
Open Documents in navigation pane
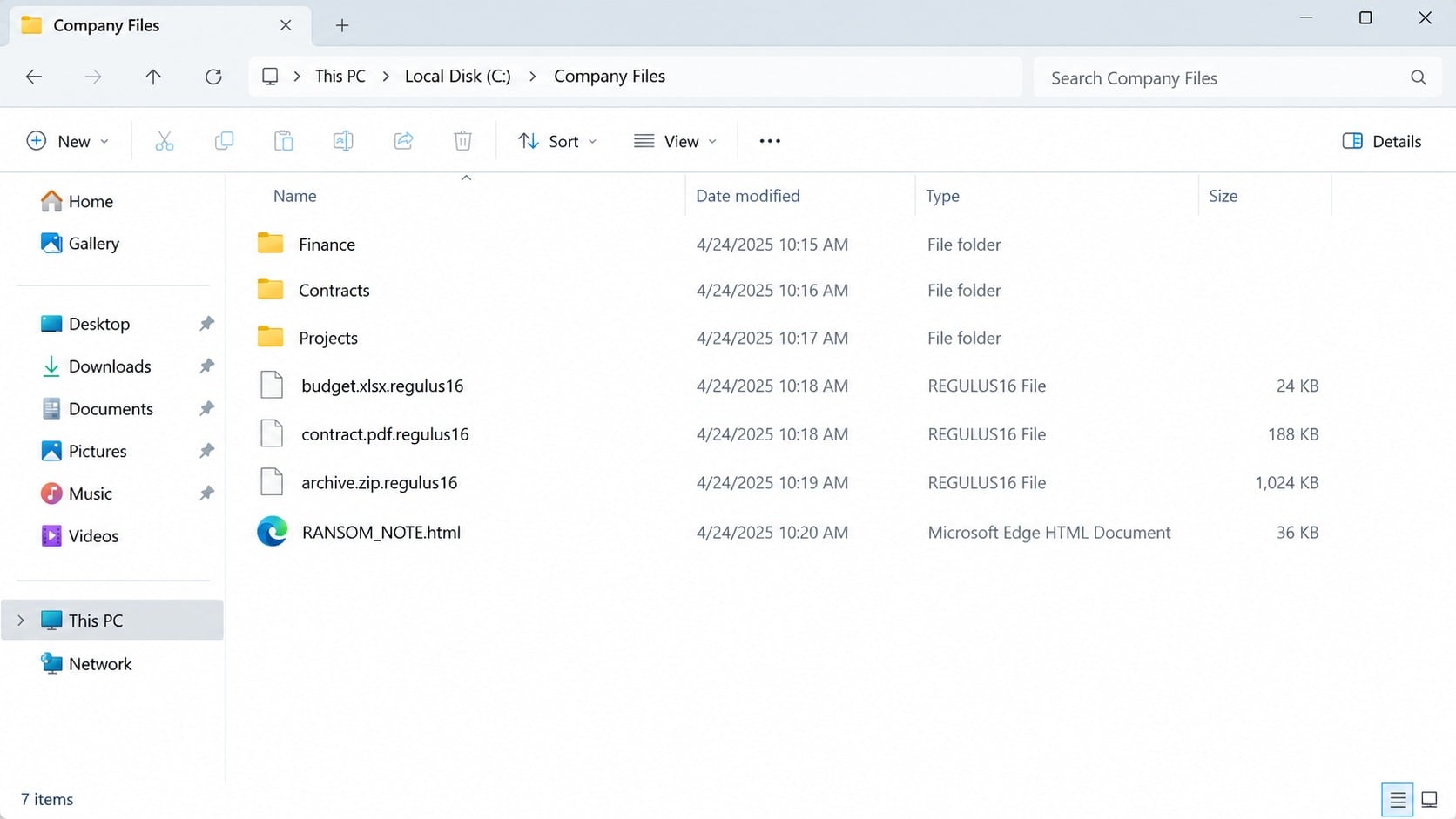pos(97,408)
